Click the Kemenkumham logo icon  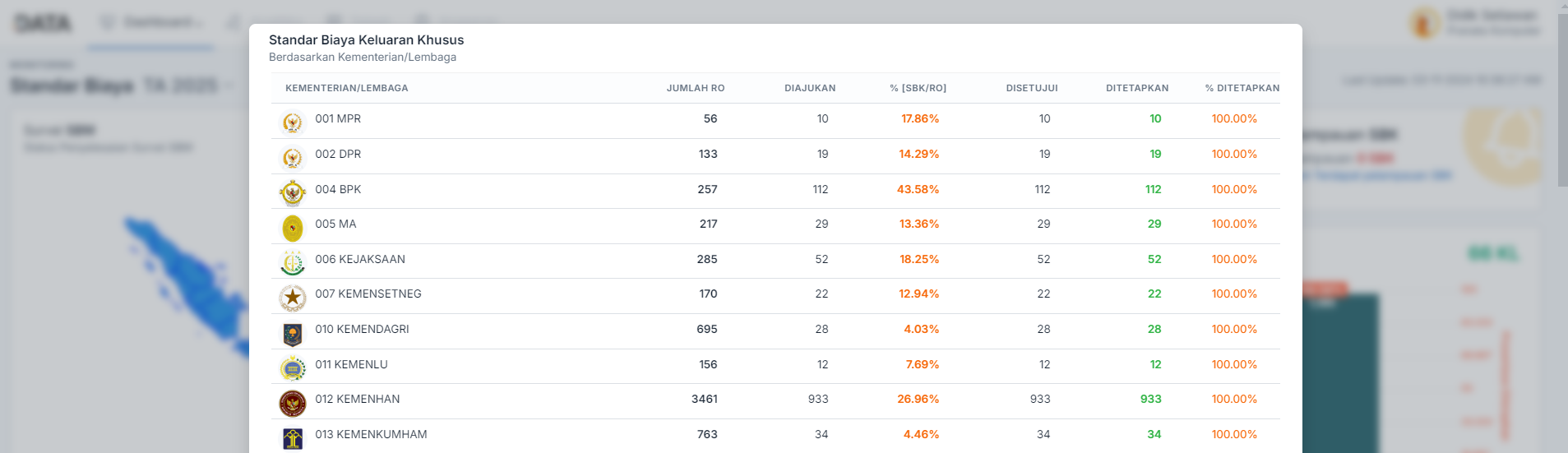[x=293, y=438]
